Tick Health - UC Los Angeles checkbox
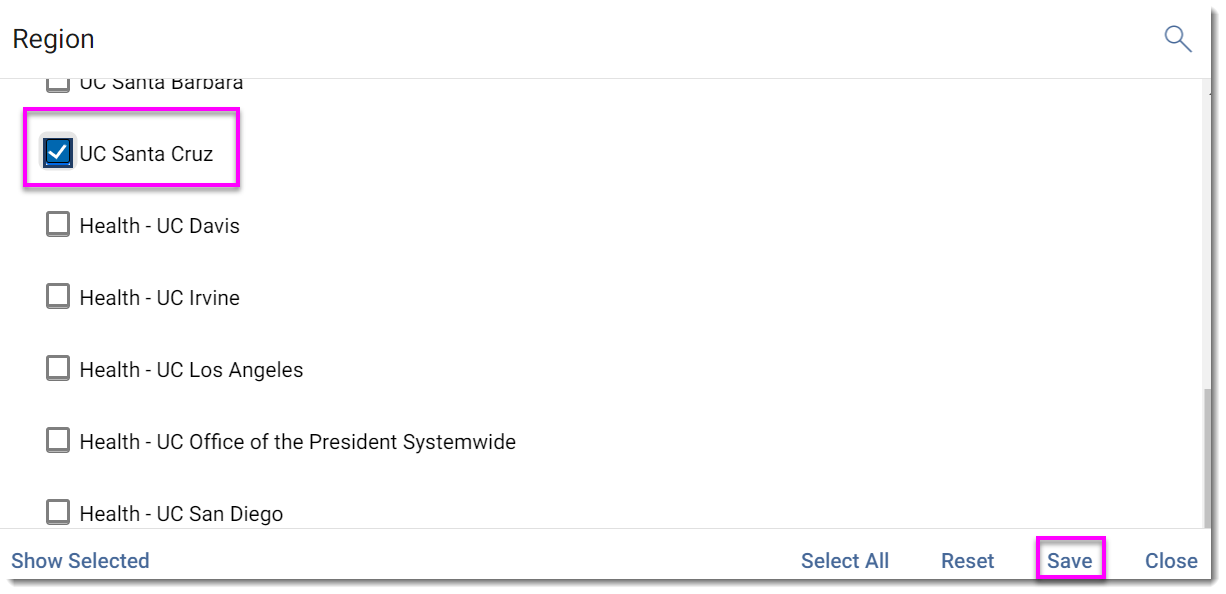Viewport: 1226px width, 594px height. (58, 369)
